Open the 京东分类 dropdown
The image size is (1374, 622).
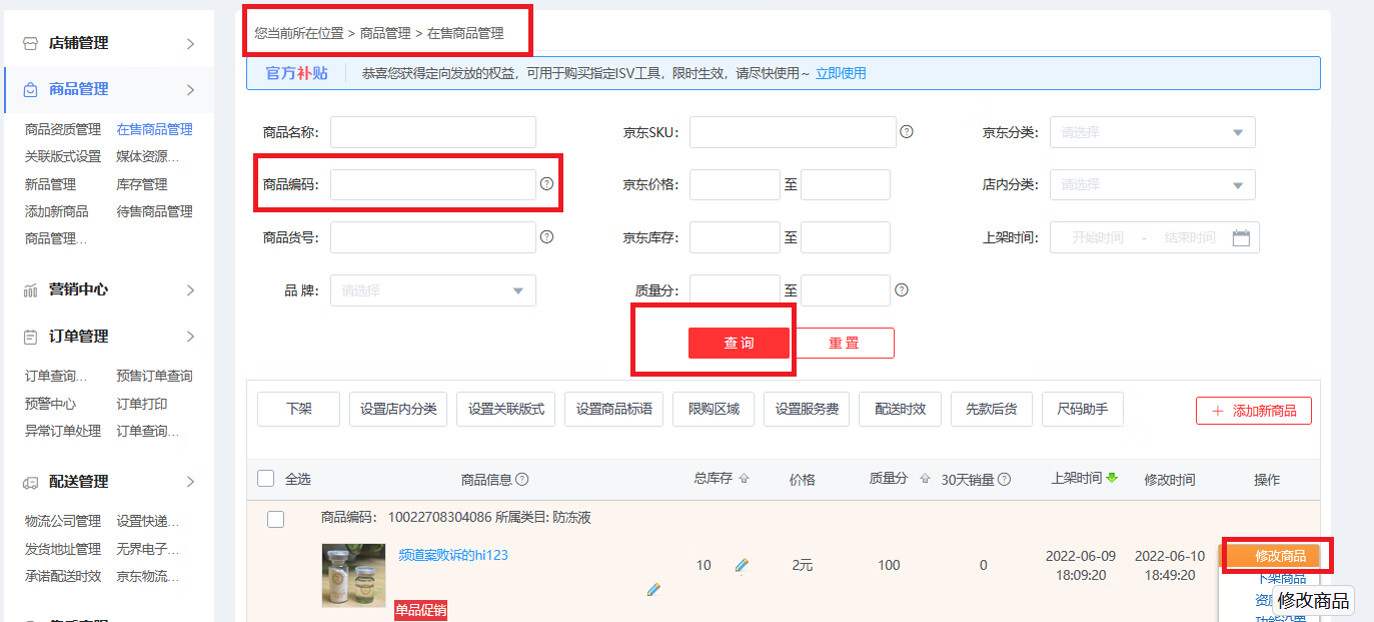tap(1151, 131)
